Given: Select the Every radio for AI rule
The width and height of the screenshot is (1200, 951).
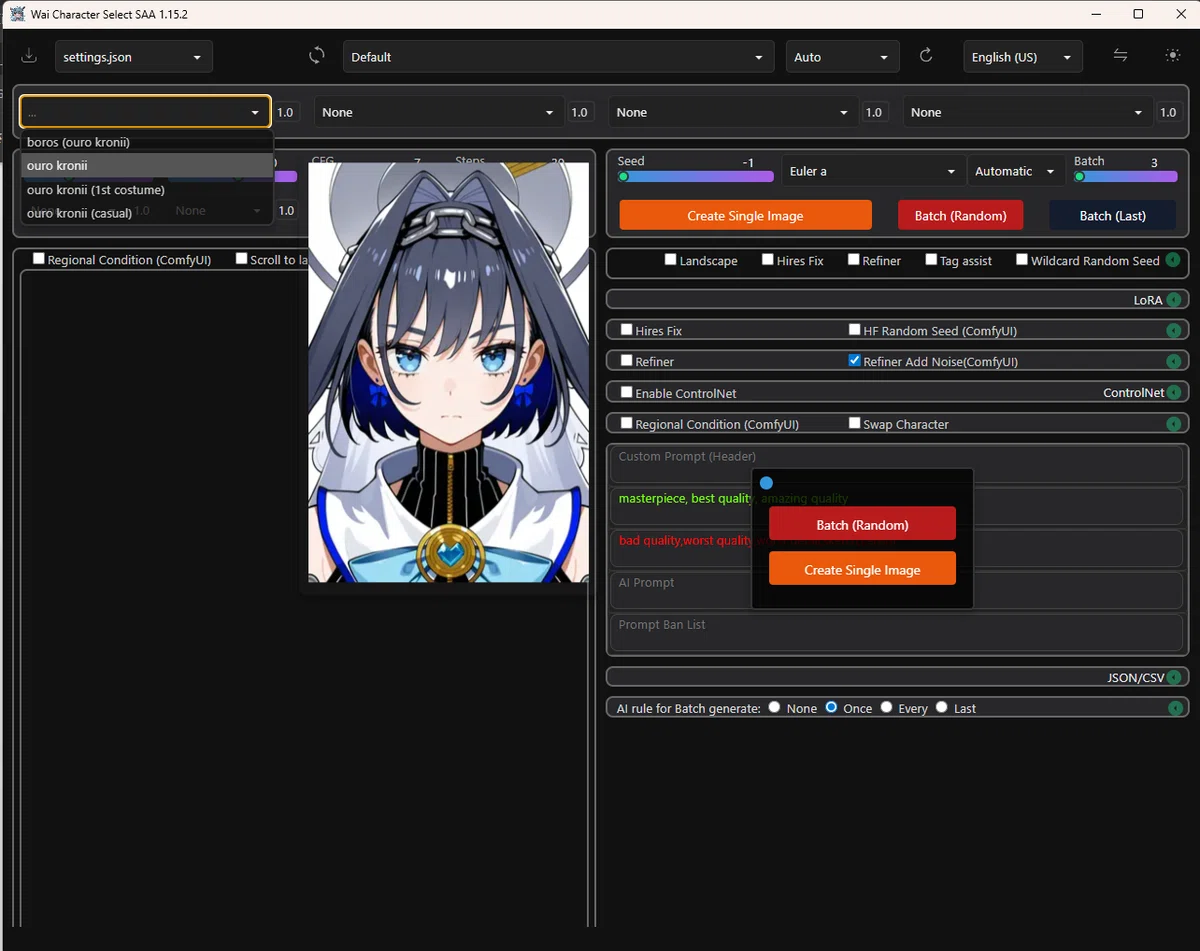Looking at the screenshot, I should pyautogui.click(x=886, y=707).
